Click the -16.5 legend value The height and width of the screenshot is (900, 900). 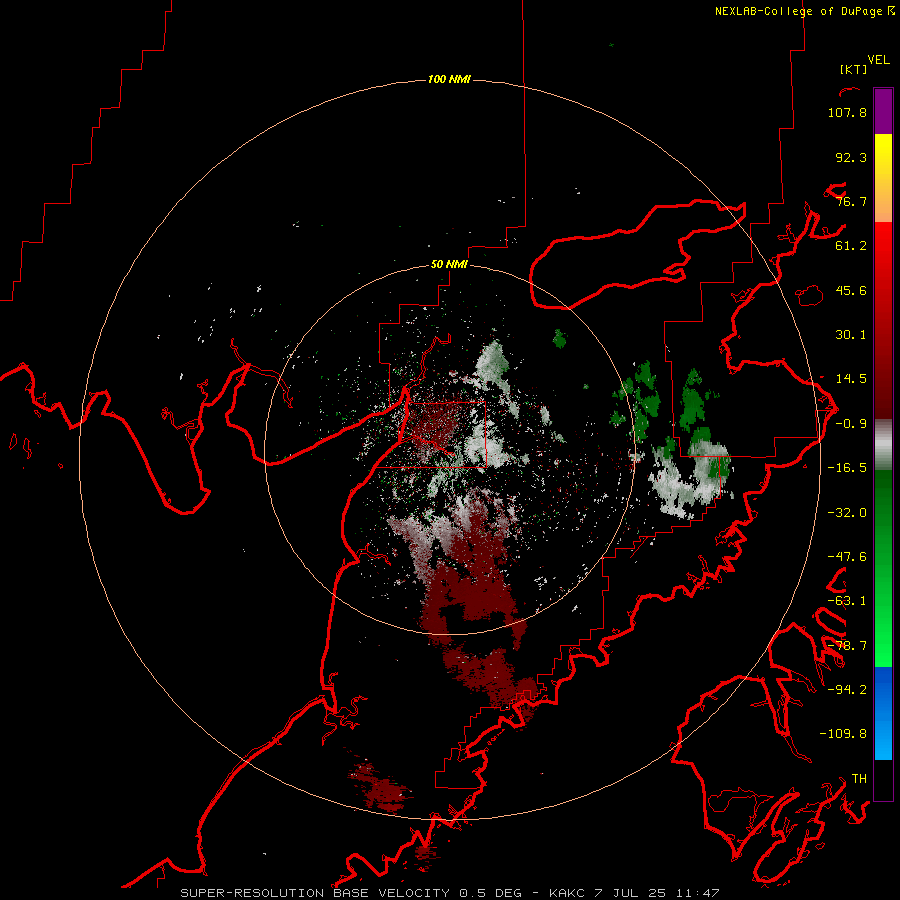847,468
